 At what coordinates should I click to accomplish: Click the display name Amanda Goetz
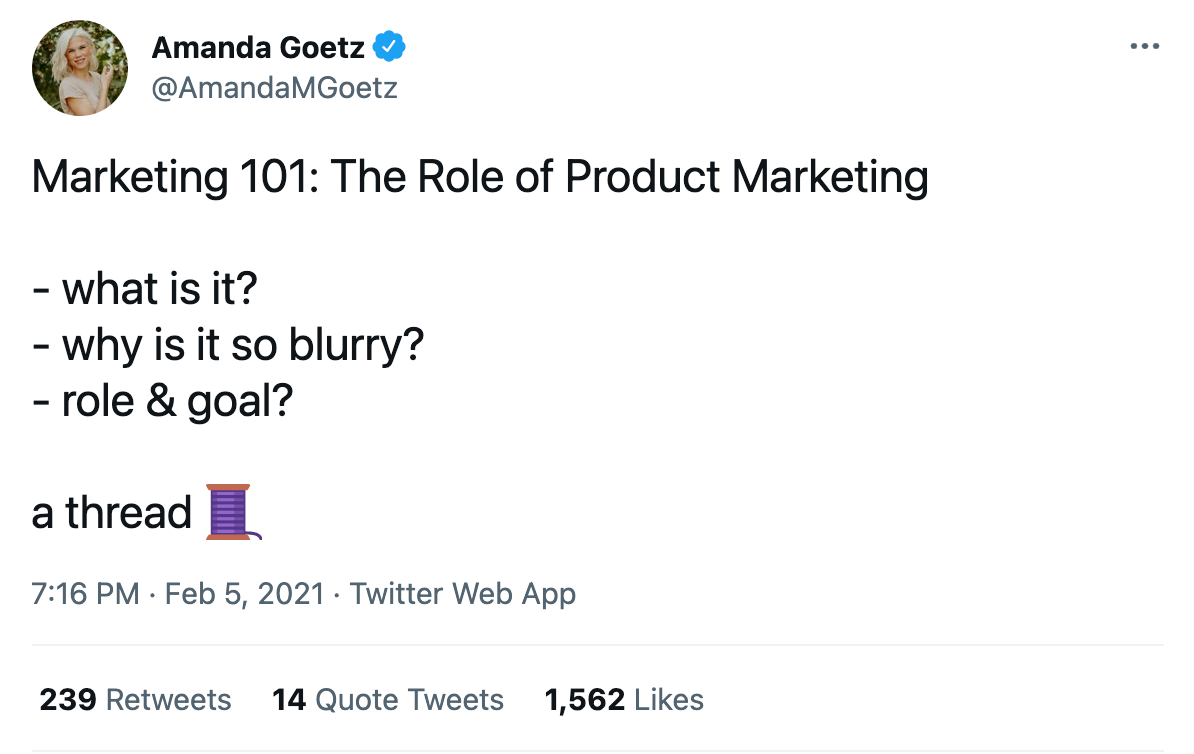(x=258, y=46)
